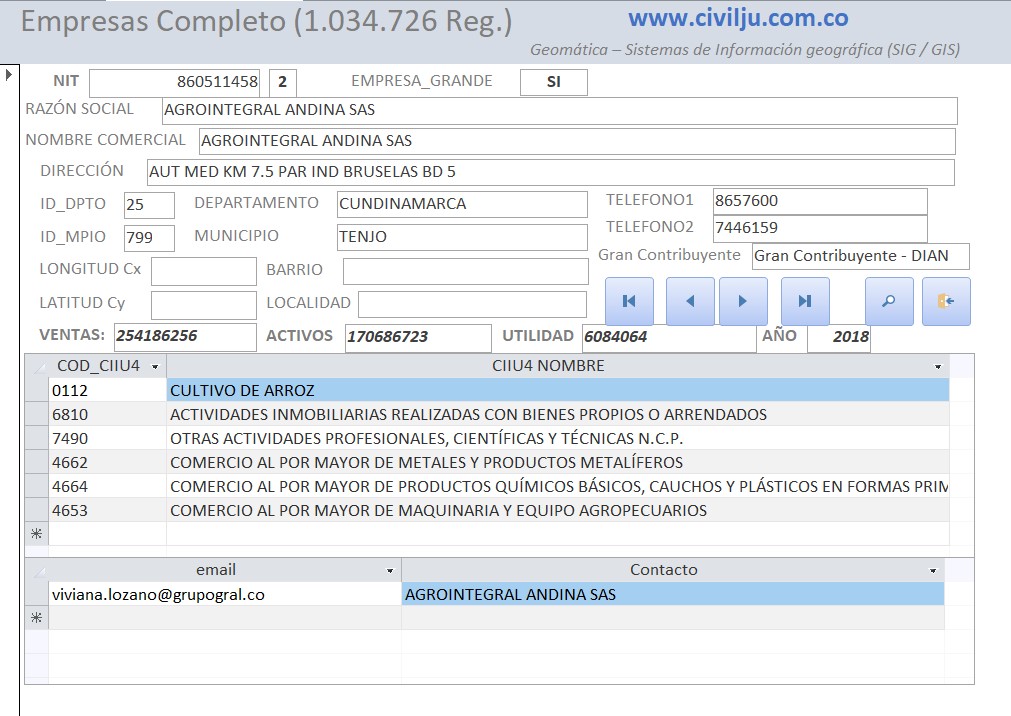Click the exit form door icon
The image size is (1011, 716).
(946, 301)
